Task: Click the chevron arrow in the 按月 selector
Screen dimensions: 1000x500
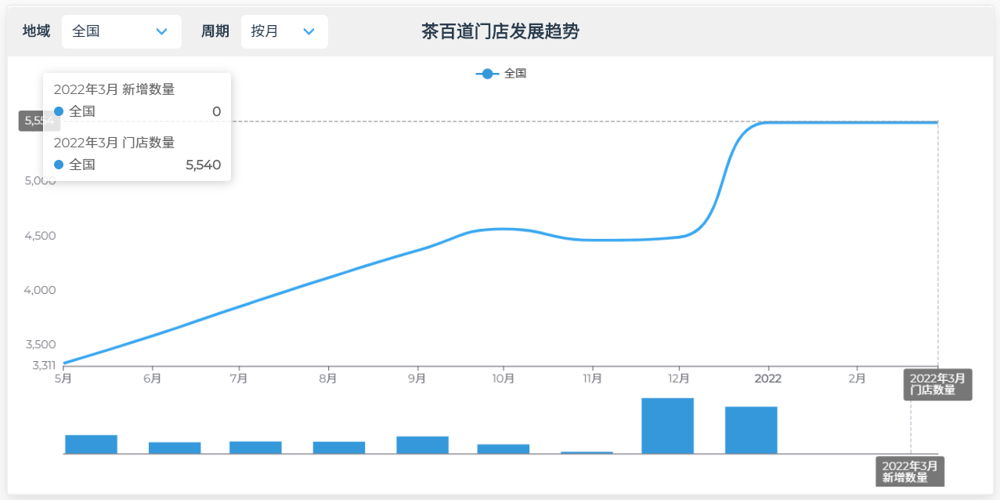Action: coord(308,32)
